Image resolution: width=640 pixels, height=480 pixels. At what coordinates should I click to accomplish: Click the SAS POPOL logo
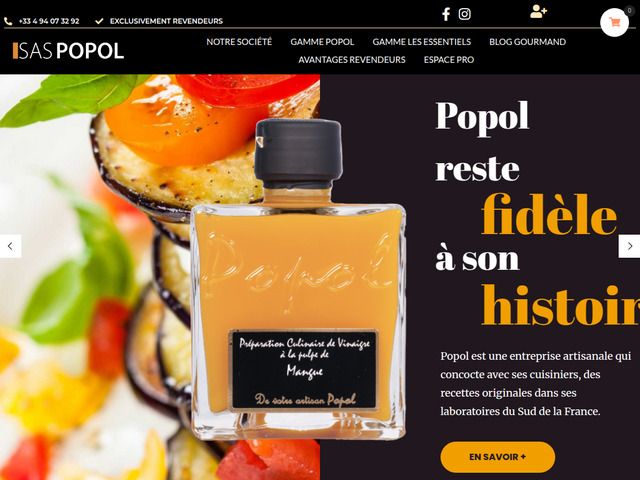[x=68, y=51]
